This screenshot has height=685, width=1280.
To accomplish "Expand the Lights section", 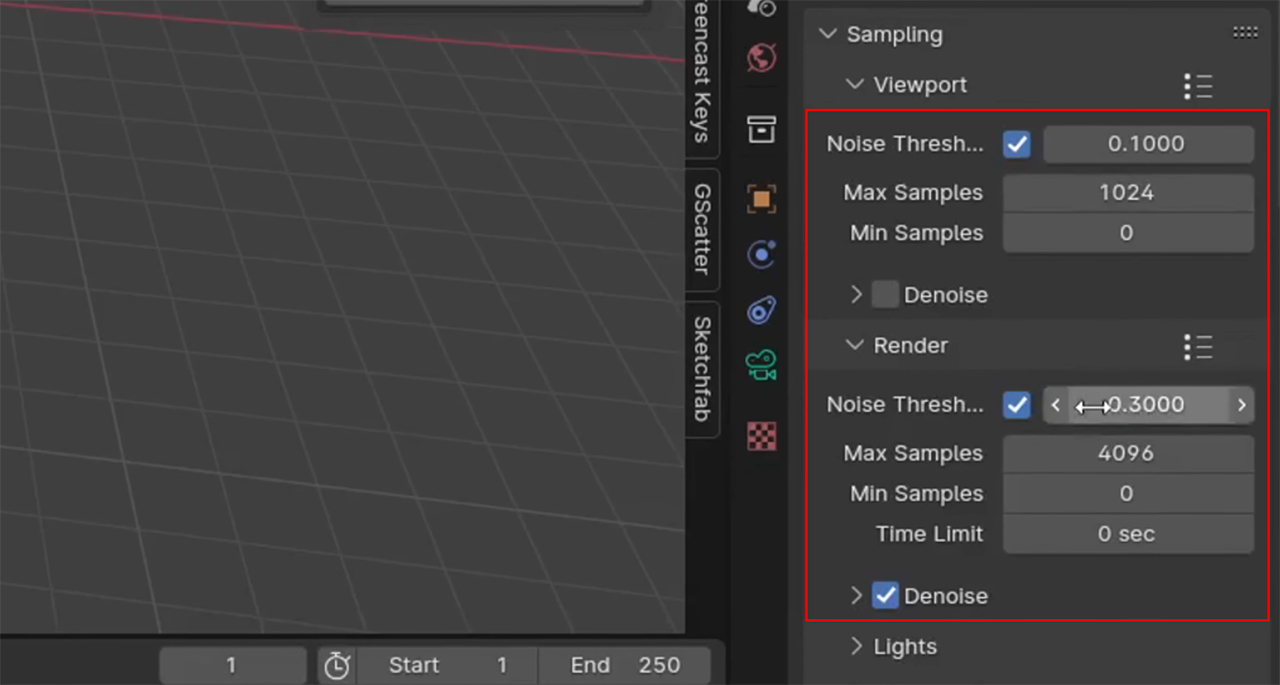I will (856, 646).
